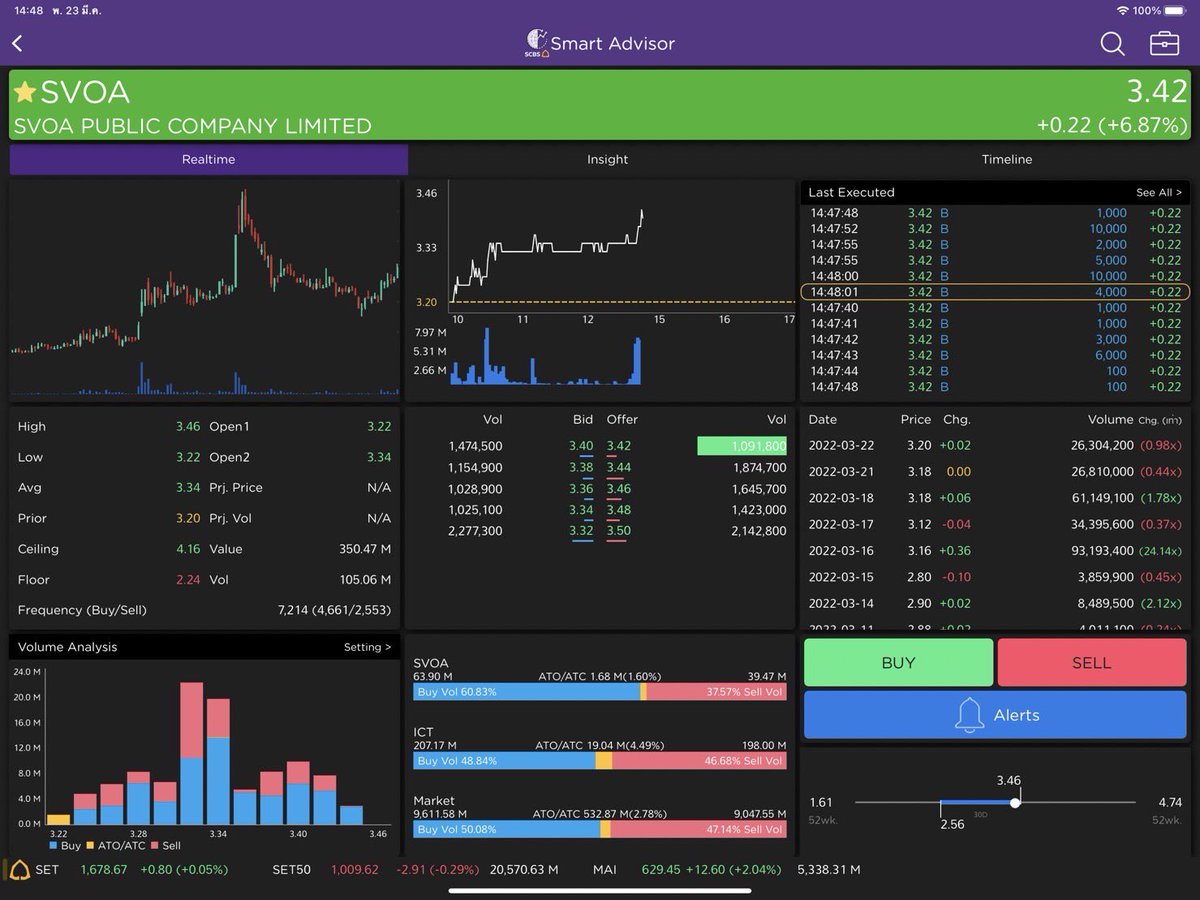Tap the SET50 index value 1,009.62
This screenshot has width=1200, height=900.
355,869
